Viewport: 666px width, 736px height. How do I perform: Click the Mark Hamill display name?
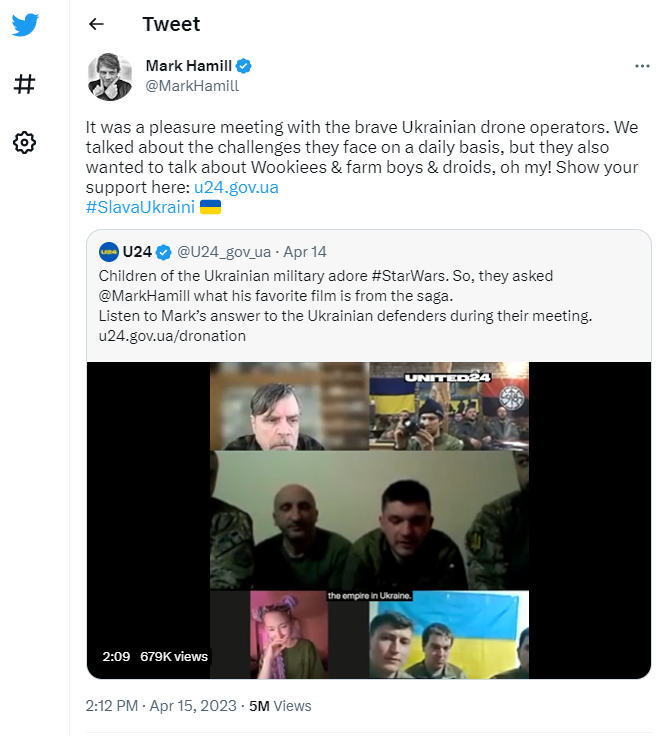[x=189, y=66]
